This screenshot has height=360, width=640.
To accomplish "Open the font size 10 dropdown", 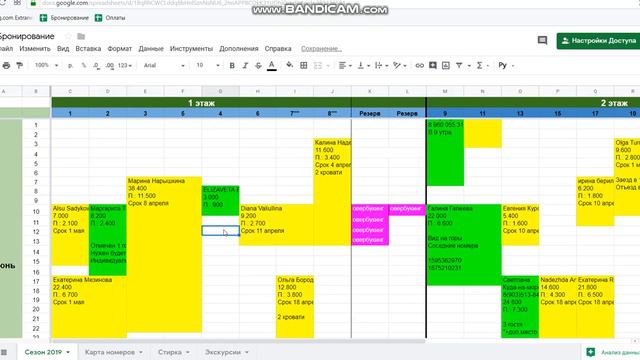I will [208, 65].
